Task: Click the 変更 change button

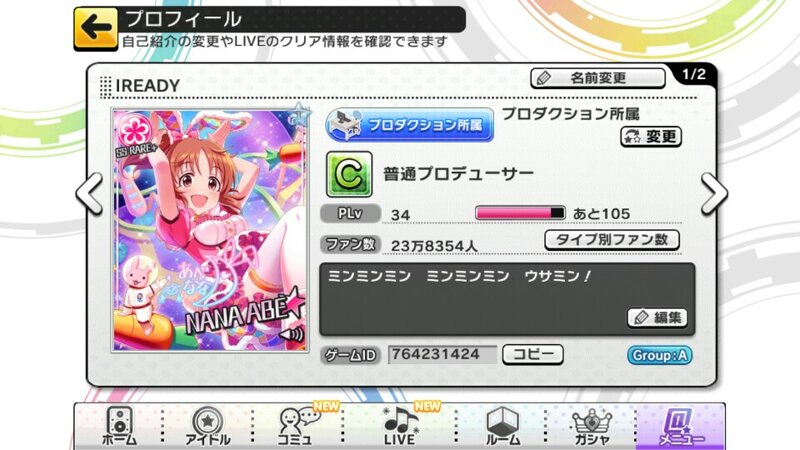Action: point(651,137)
